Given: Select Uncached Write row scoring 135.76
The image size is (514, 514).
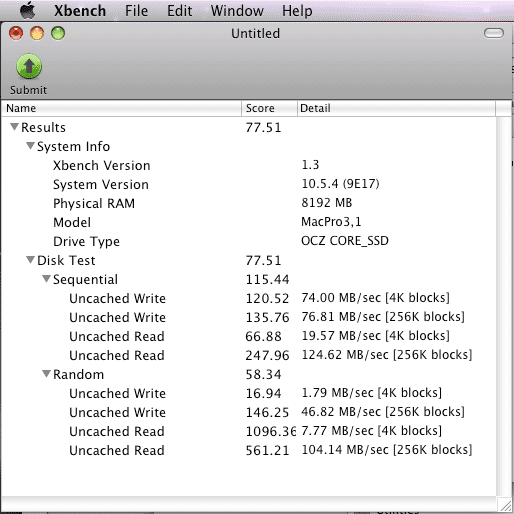Looking at the screenshot, I should [249, 317].
